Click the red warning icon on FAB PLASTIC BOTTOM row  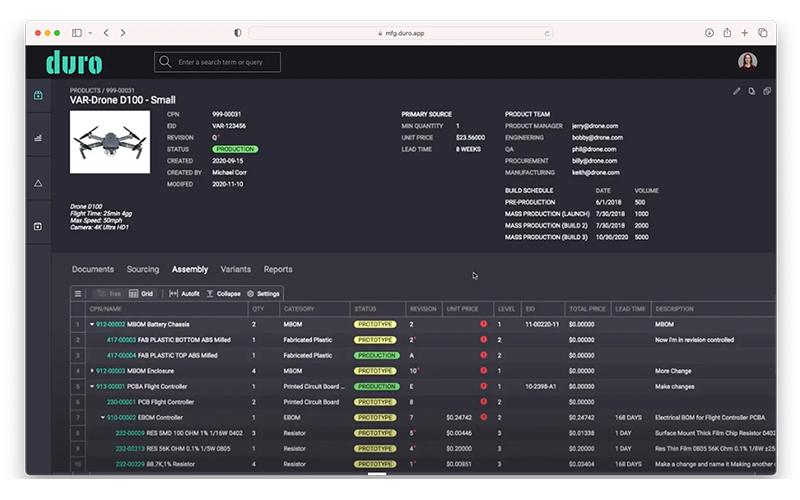click(483, 339)
